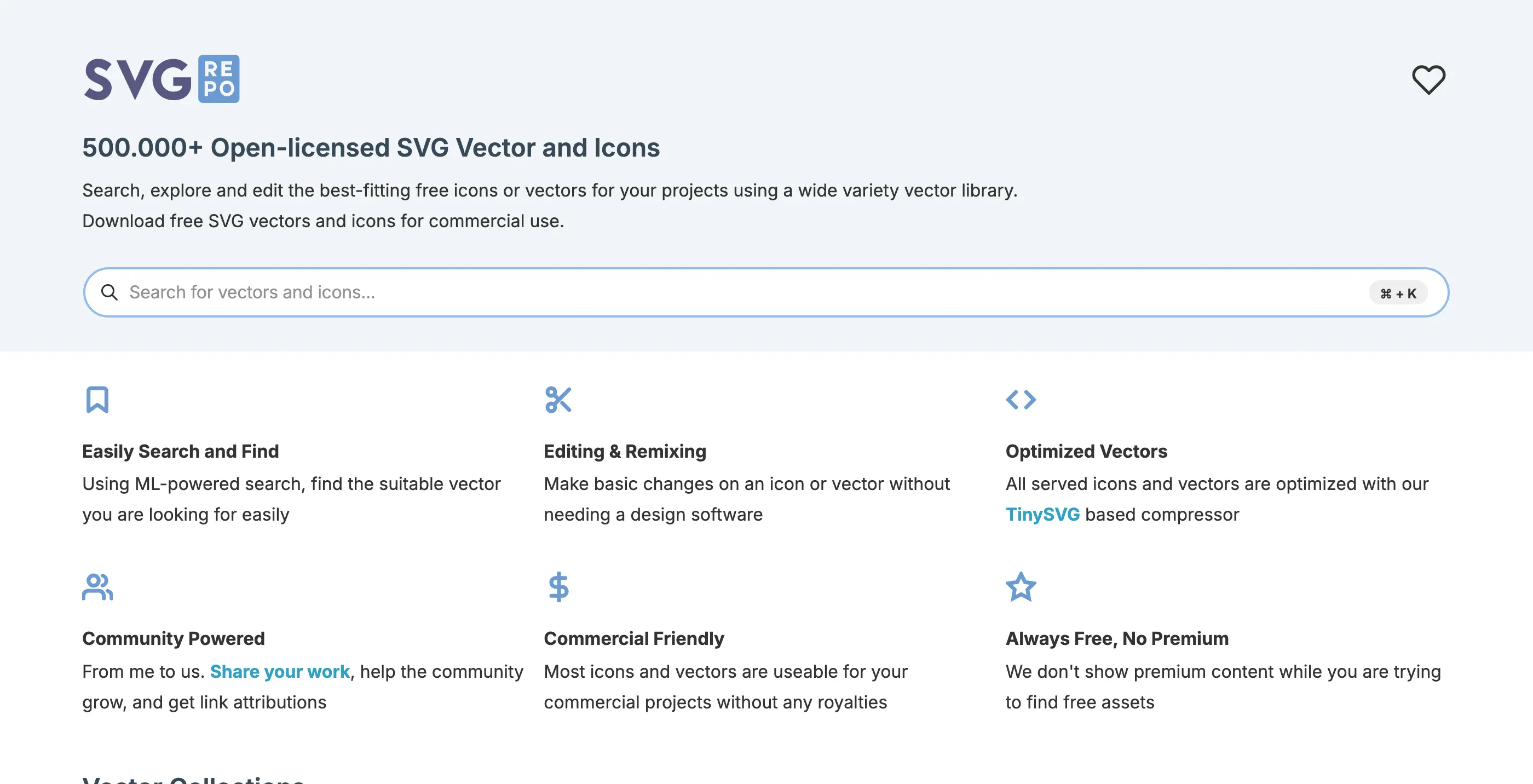Click the ⌘ + K shortcut badge

1398,293
